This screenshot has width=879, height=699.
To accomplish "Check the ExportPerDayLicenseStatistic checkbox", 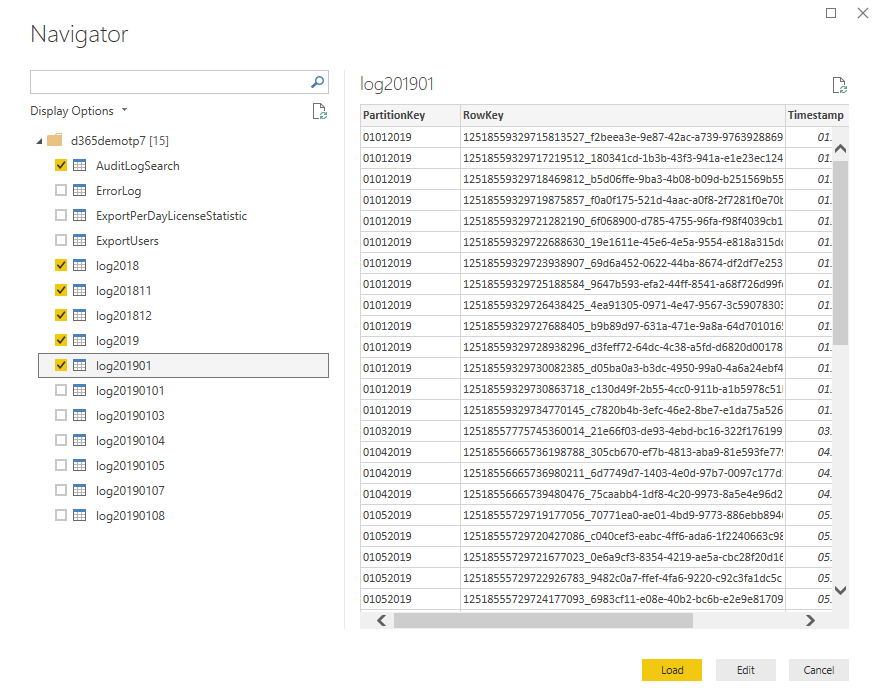I will (x=61, y=215).
